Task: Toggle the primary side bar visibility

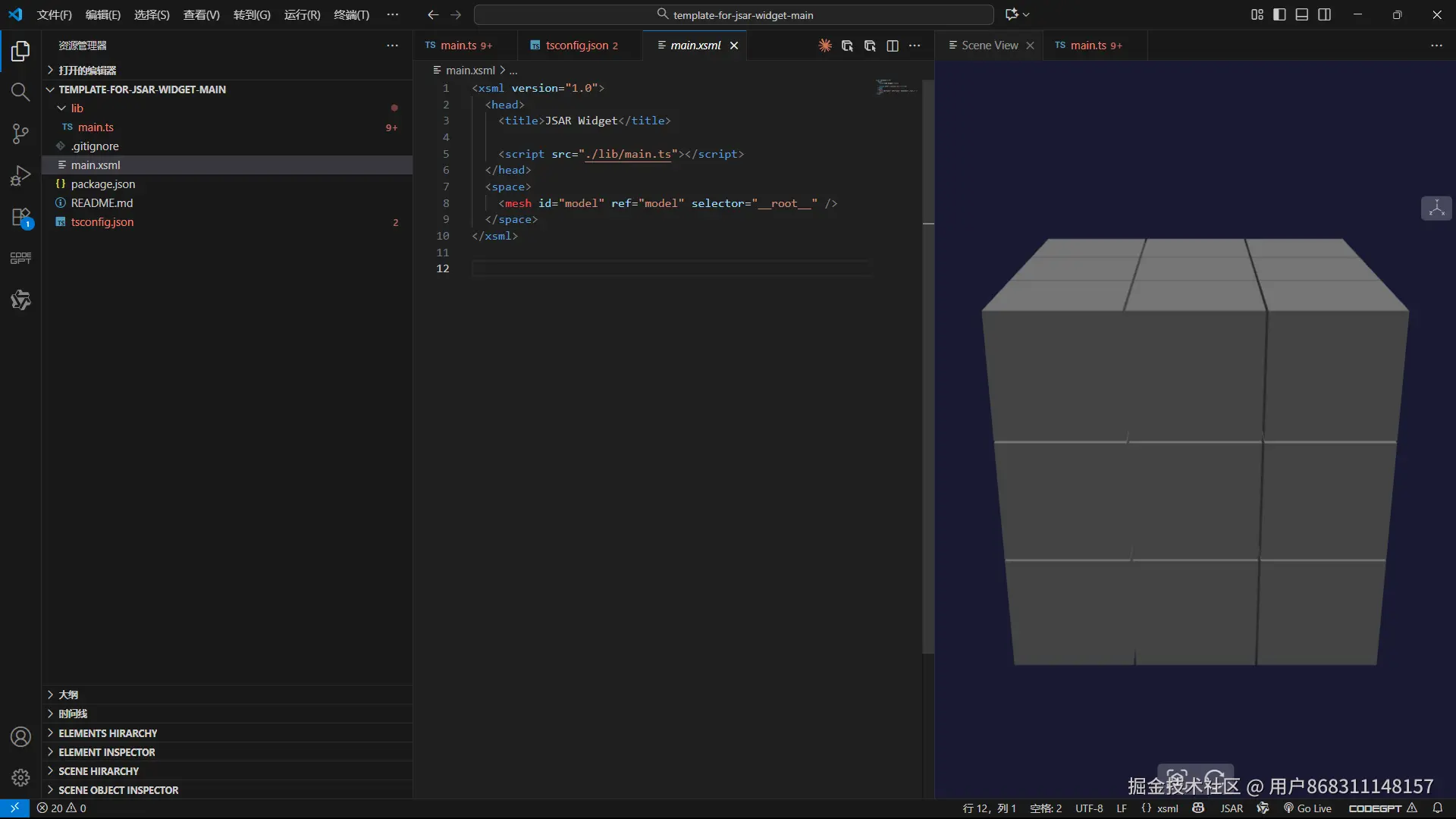Action: [1279, 14]
